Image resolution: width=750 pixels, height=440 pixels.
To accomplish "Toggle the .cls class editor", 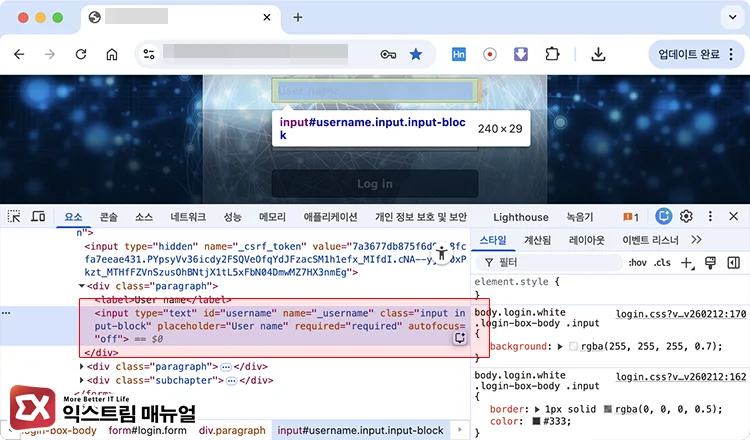I will click(x=662, y=263).
